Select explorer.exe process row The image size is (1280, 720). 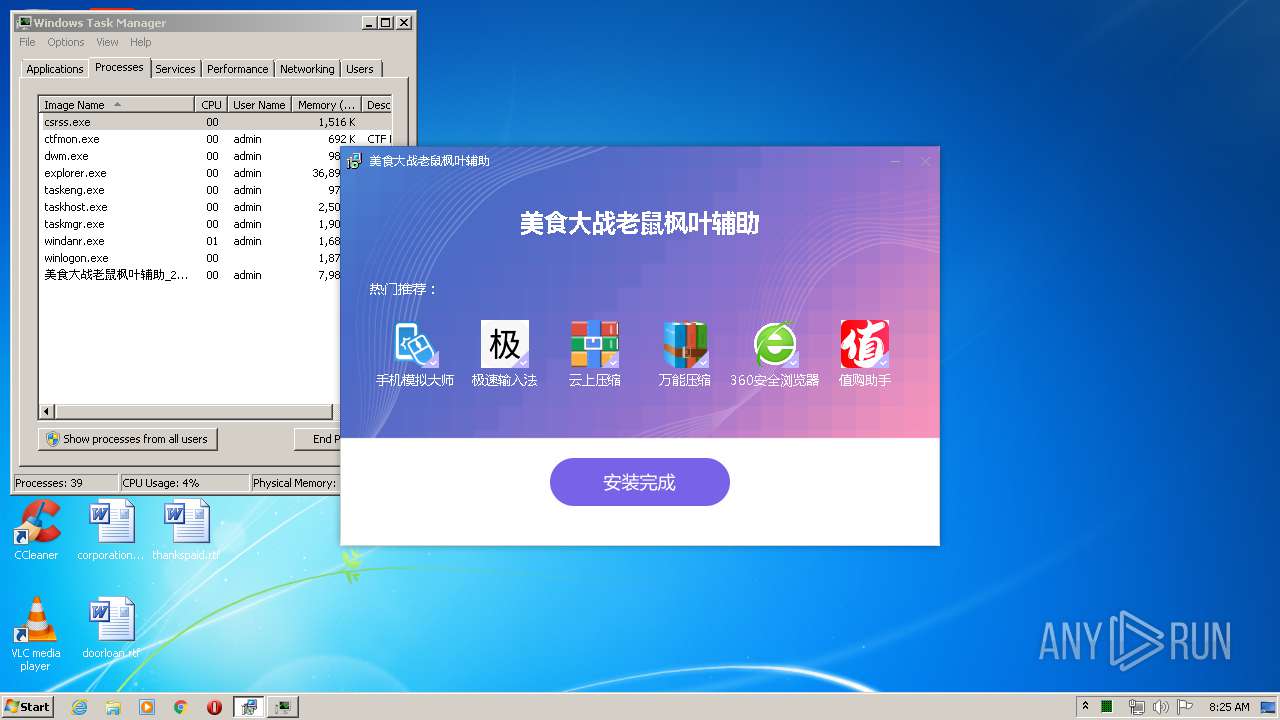click(x=190, y=173)
